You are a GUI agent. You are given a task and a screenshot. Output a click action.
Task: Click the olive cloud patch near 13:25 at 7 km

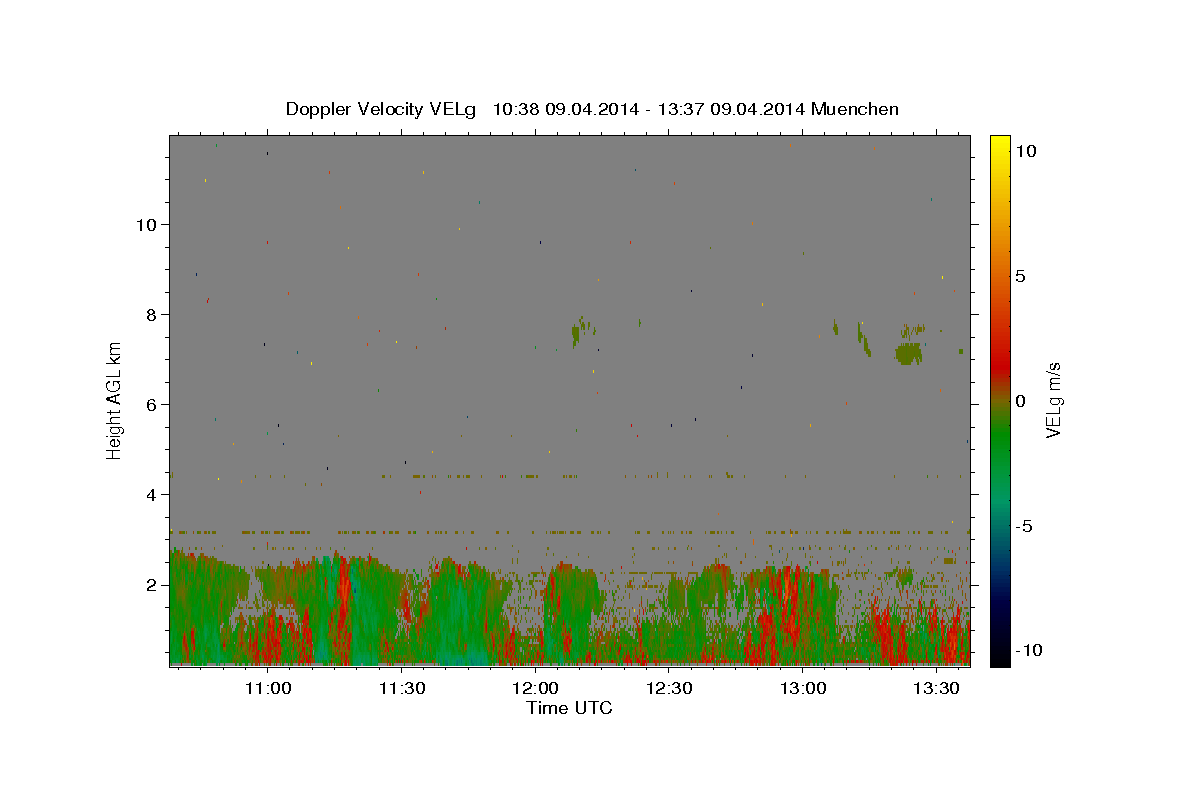click(x=908, y=353)
